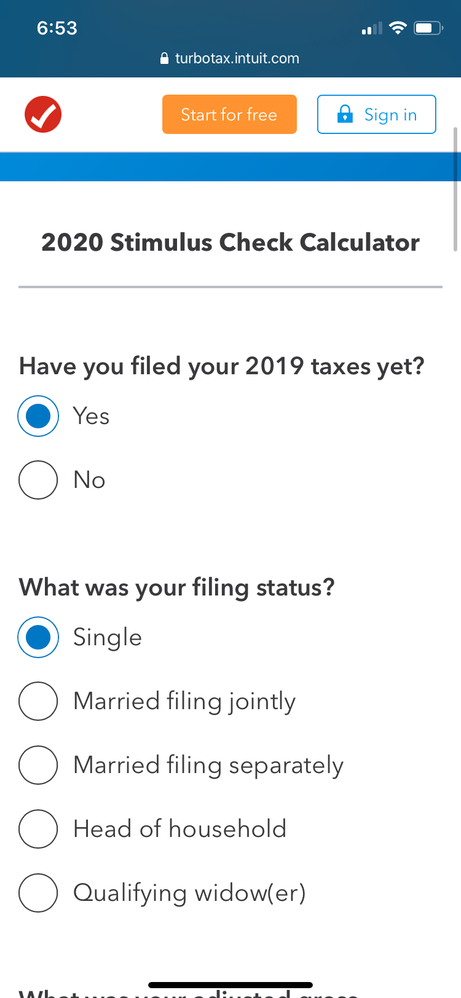Tap the turbotax.intuit.com address bar
The width and height of the screenshot is (461, 998).
(x=229, y=59)
